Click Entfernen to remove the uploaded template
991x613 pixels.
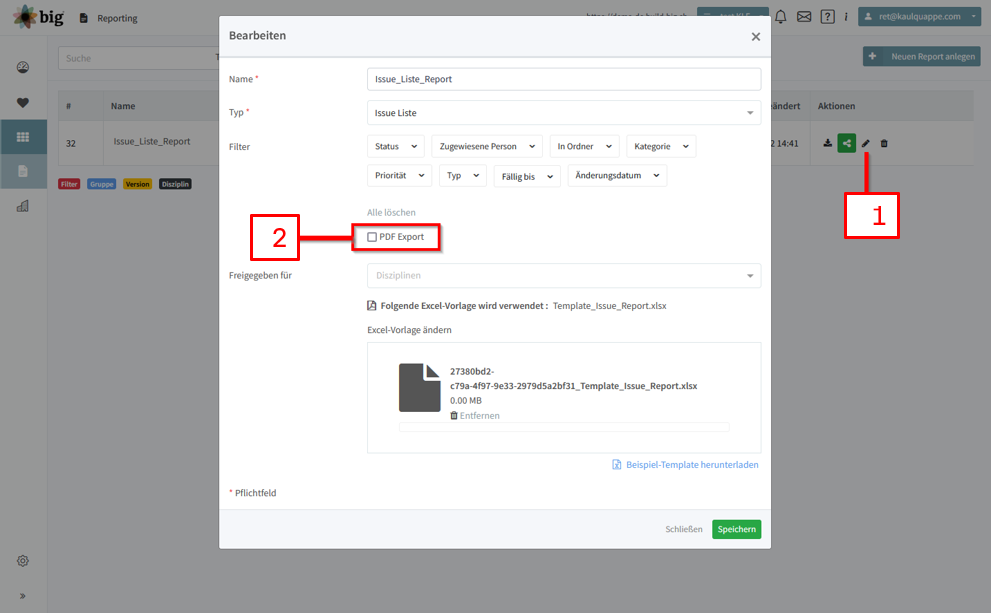point(475,415)
